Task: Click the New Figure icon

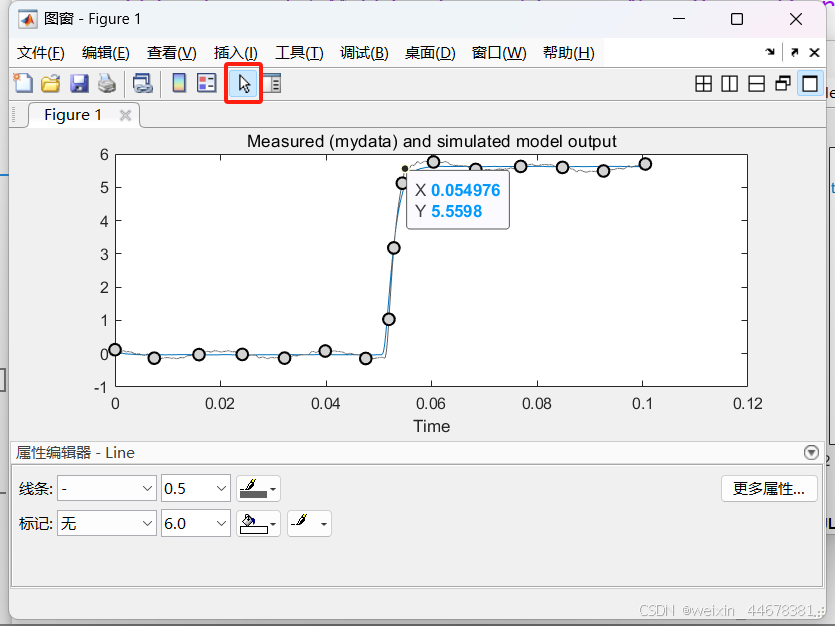Action: (23, 84)
